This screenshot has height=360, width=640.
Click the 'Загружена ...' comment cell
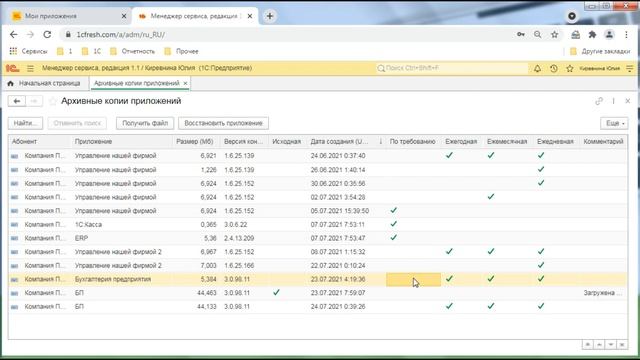pos(602,293)
